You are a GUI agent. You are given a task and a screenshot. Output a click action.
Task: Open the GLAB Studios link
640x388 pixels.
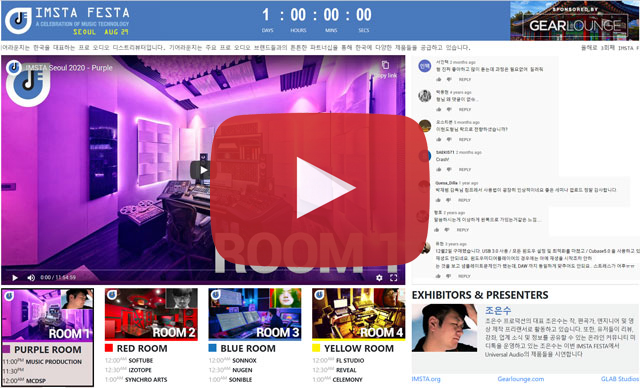coord(620,379)
